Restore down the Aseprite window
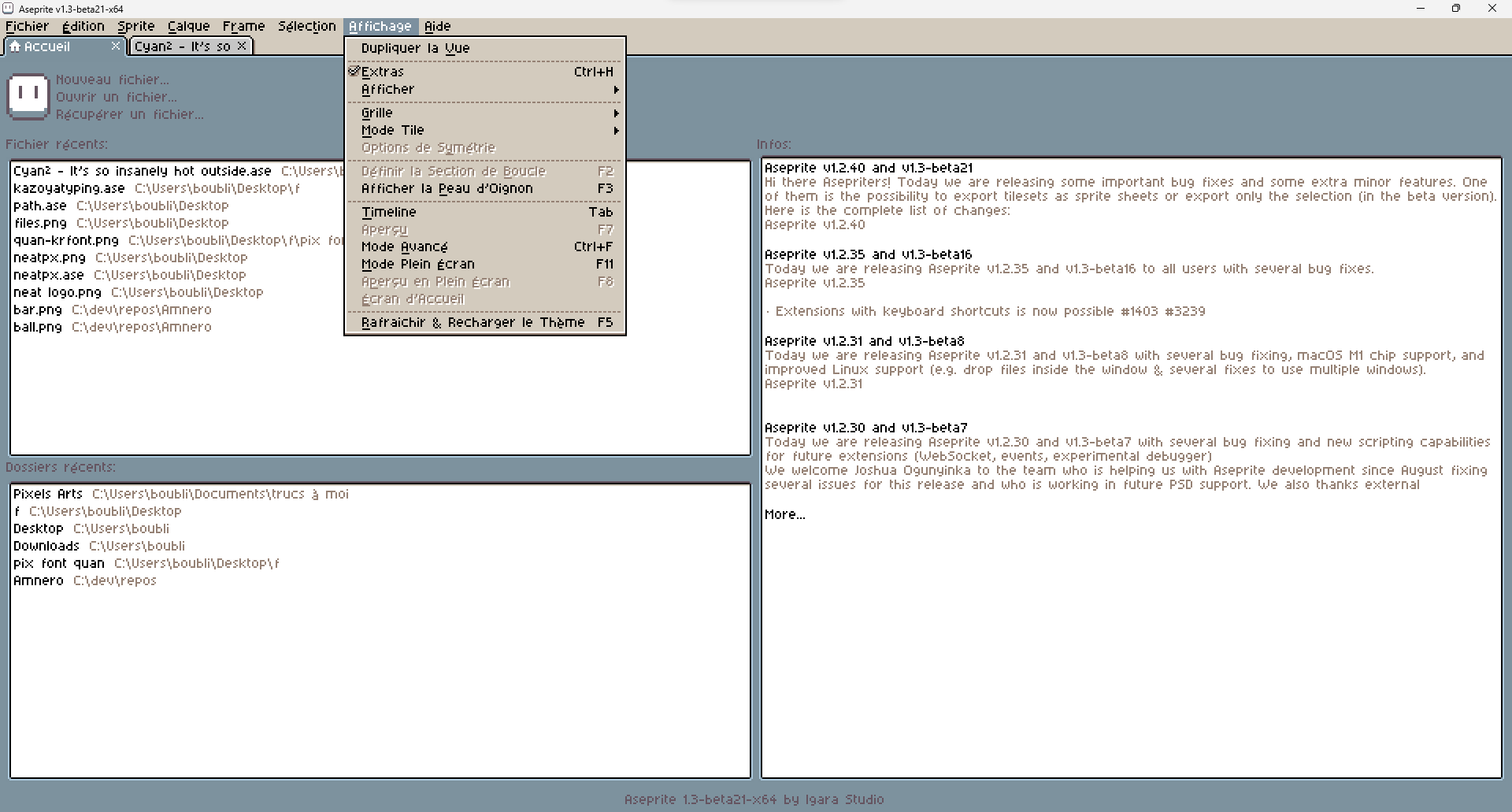Viewport: 1512px width, 812px height. pyautogui.click(x=1456, y=9)
